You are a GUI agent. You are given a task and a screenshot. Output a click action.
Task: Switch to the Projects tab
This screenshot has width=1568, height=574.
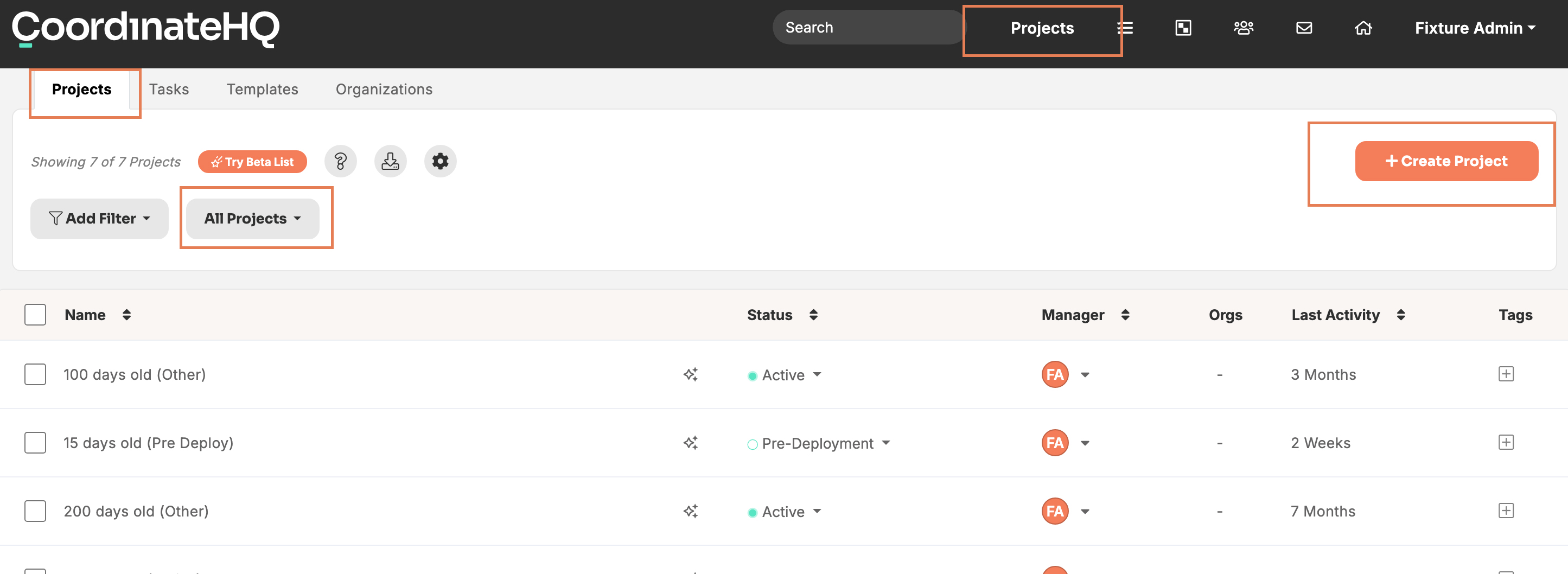click(x=81, y=90)
